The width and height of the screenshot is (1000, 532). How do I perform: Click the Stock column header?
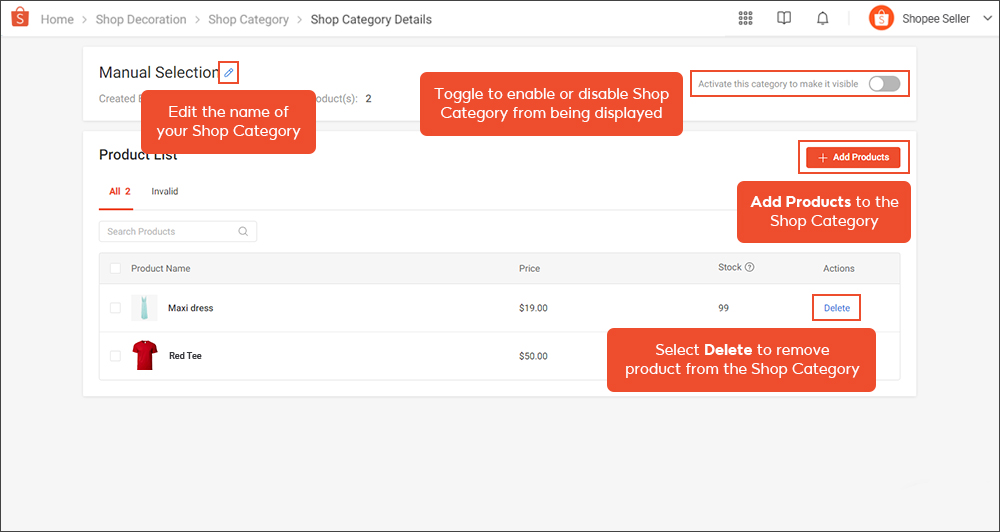click(730, 267)
